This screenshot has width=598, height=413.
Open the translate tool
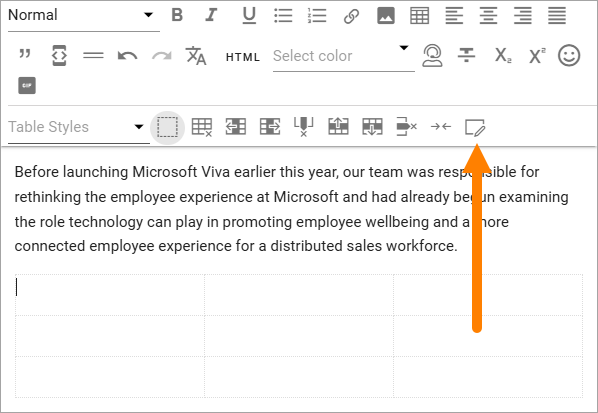(196, 56)
